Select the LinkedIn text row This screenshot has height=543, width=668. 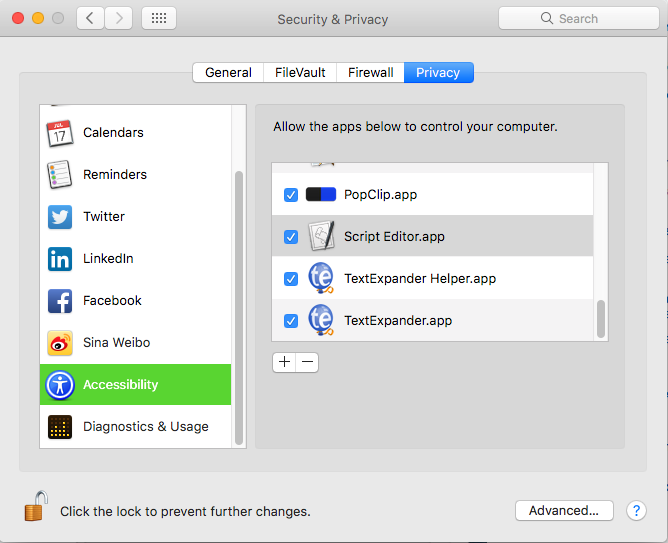[108, 259]
